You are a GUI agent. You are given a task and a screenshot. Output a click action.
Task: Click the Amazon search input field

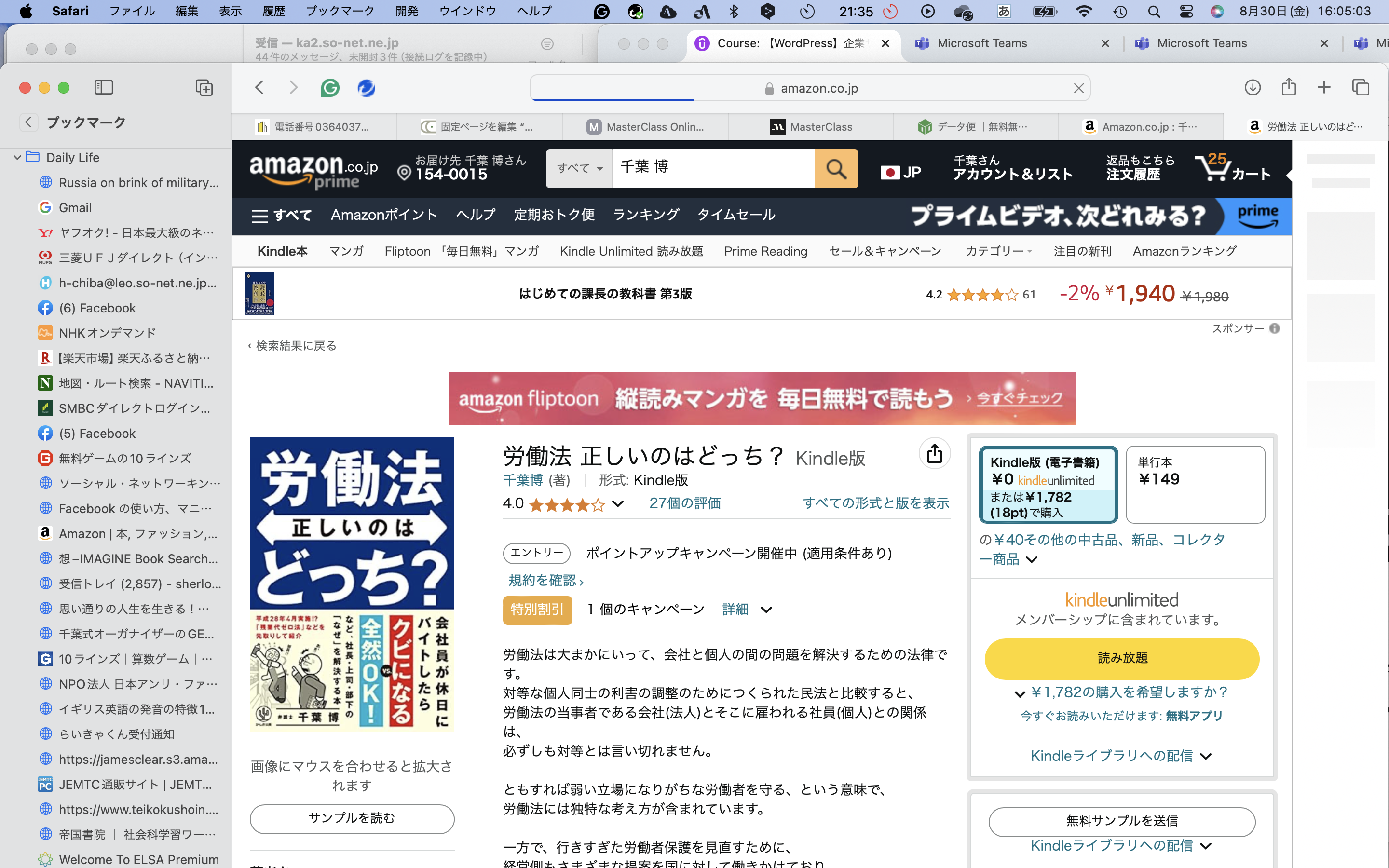pos(713,168)
